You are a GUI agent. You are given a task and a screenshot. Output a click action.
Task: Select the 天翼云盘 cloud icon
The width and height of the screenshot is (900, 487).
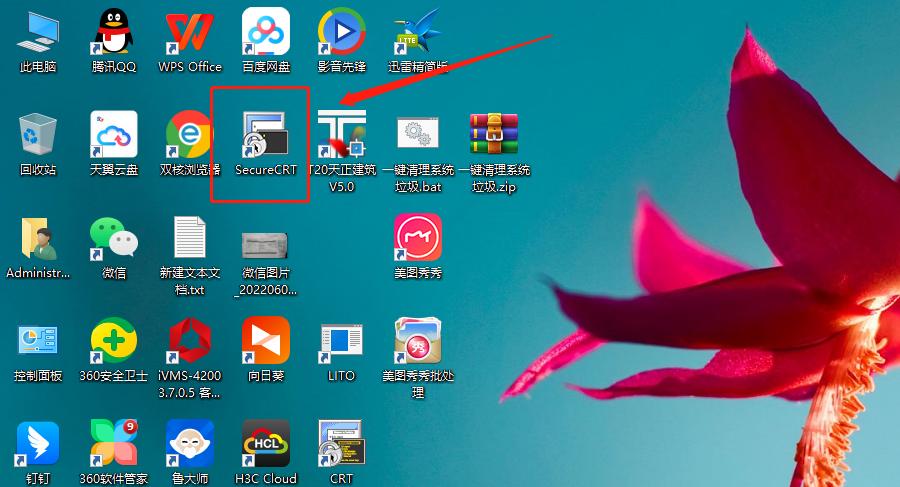tap(114, 134)
